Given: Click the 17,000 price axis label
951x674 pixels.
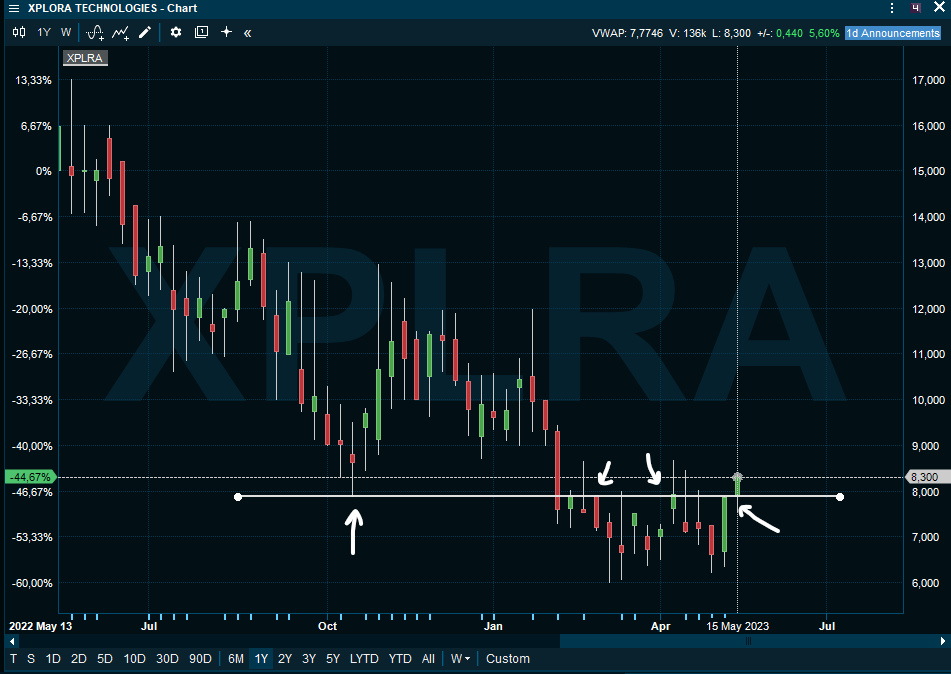Looking at the screenshot, I should tap(929, 80).
